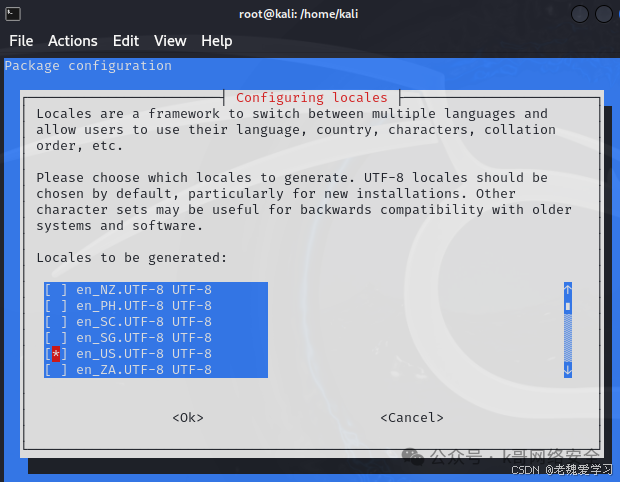Click the 'Configuring locales' dialog title

tap(312, 98)
